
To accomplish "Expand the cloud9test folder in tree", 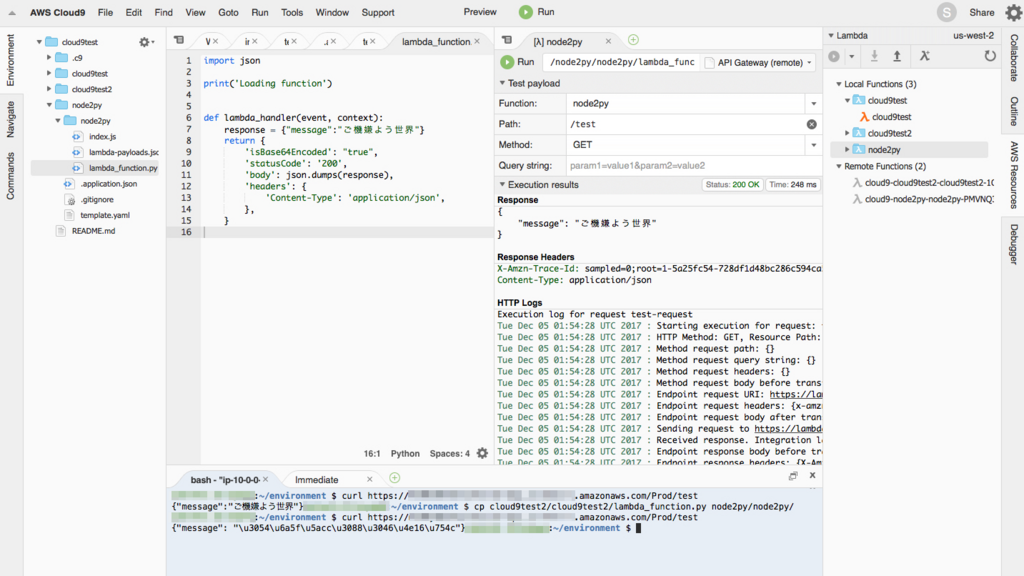I will coord(49,73).
